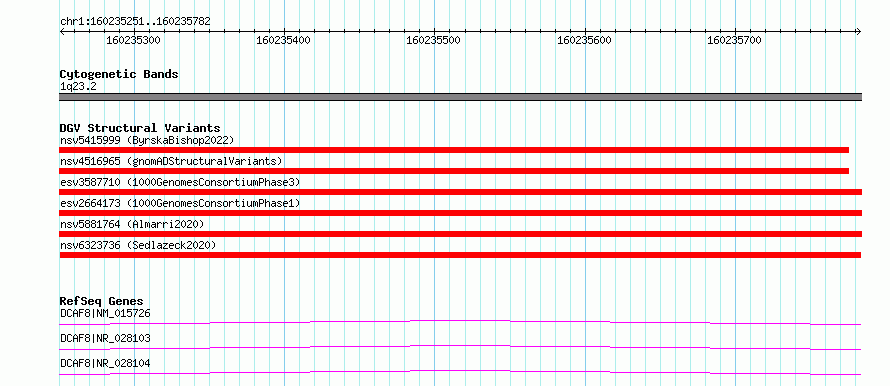Click the magenta line of DCAF8|NR_028104

tap(460, 372)
